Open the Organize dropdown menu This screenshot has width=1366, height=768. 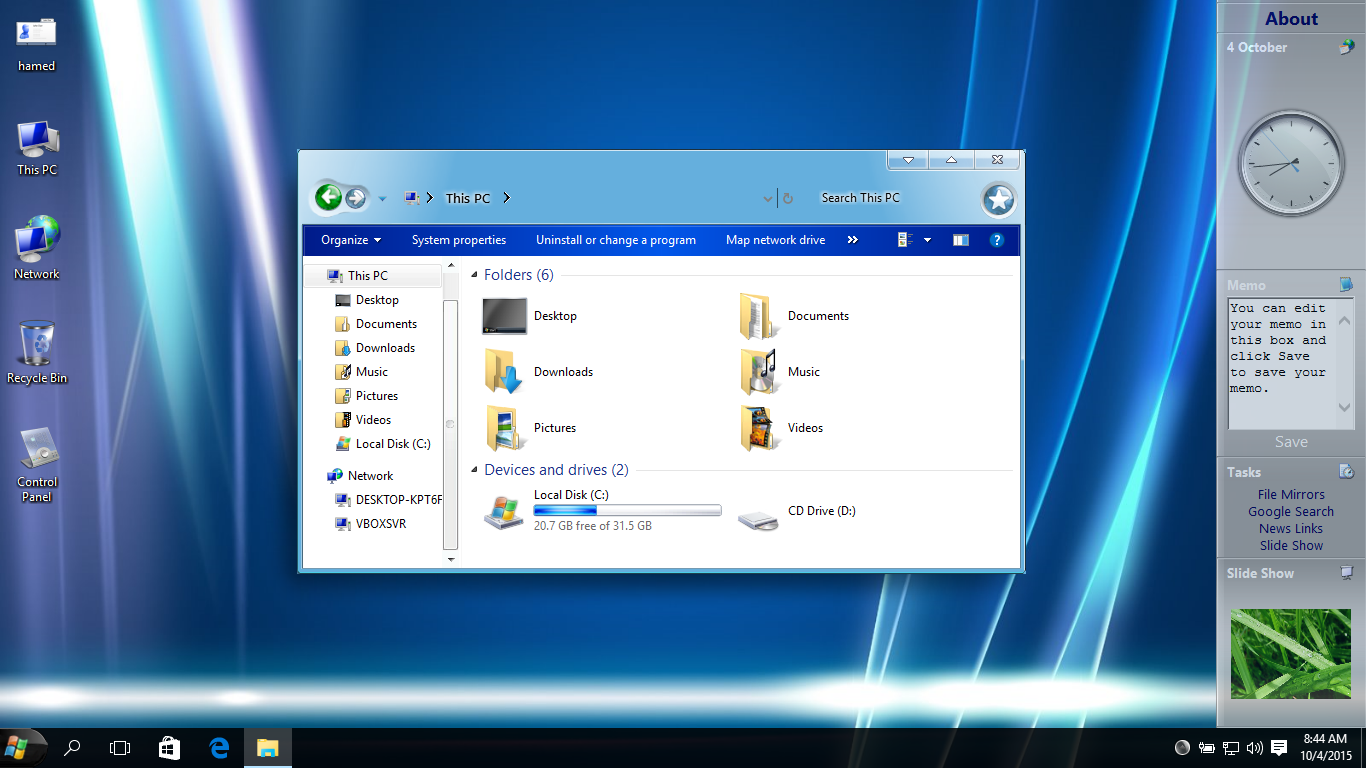tap(351, 240)
